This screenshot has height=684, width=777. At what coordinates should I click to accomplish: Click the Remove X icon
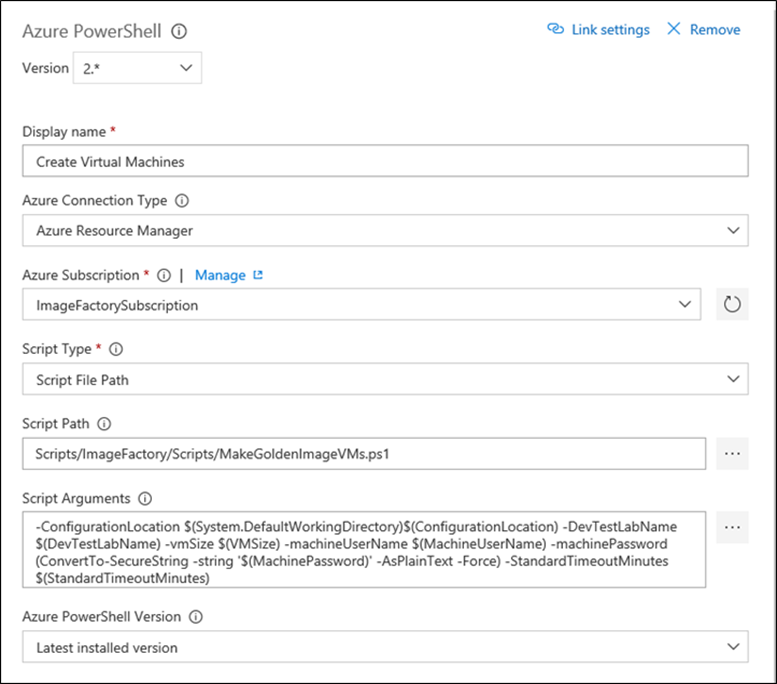[673, 30]
